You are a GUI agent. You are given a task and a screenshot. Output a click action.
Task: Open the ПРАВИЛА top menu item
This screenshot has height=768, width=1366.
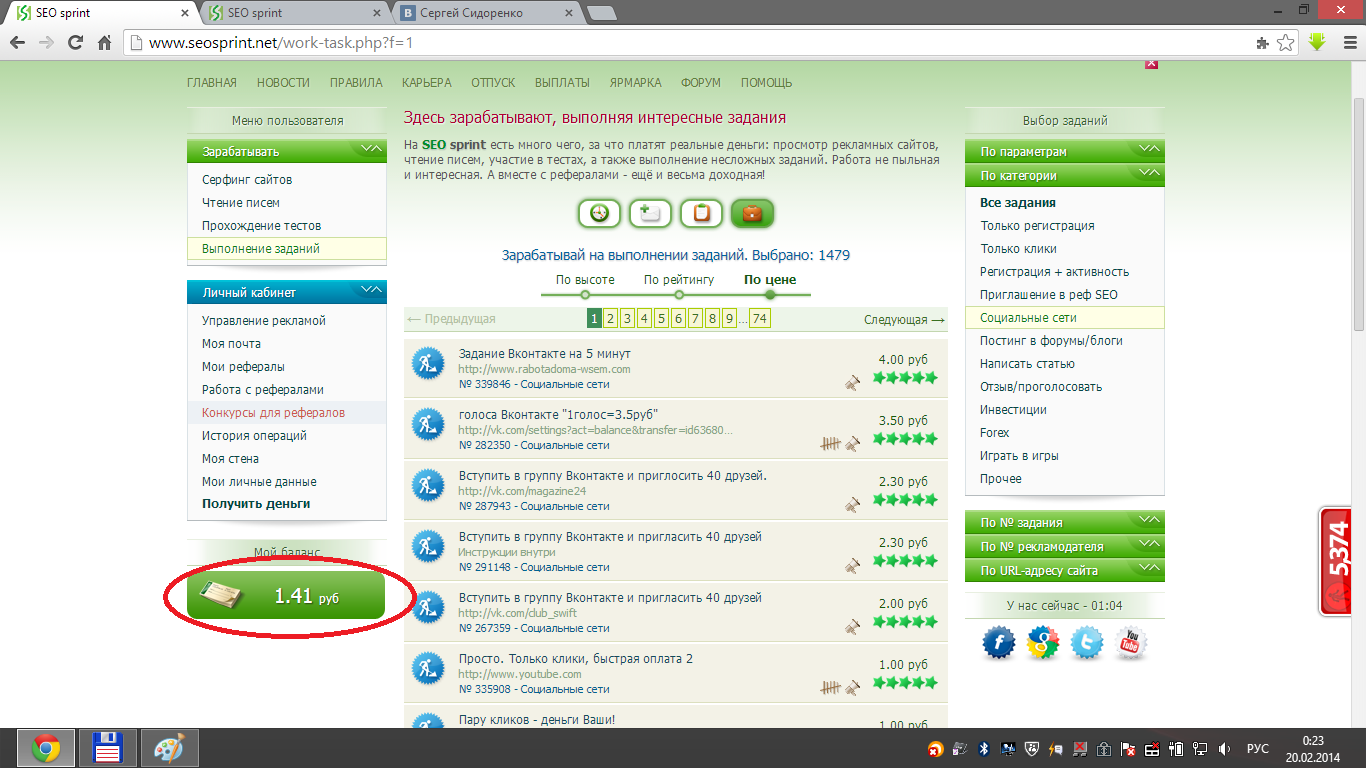click(x=356, y=83)
